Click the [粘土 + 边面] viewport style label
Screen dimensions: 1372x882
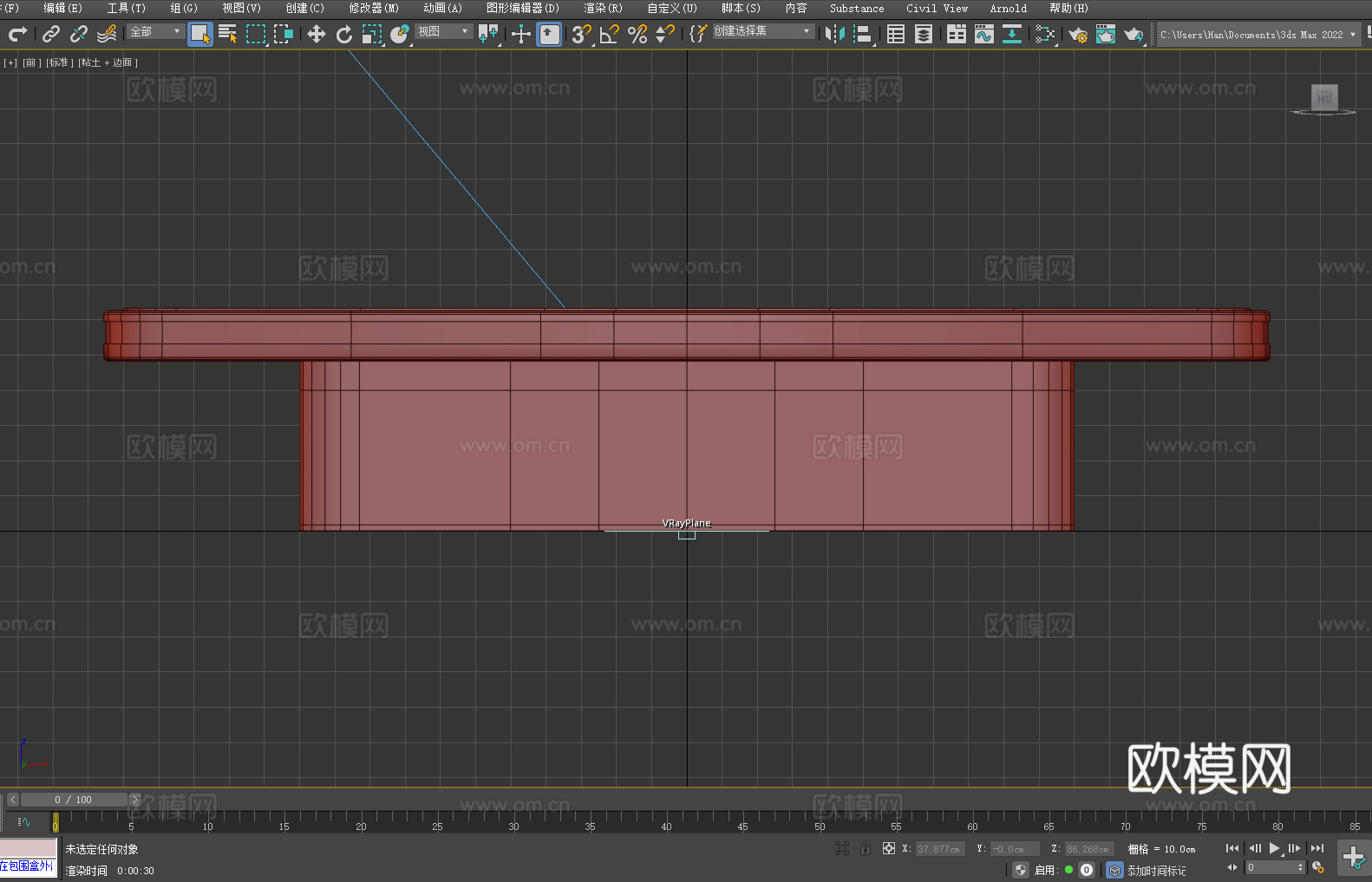(x=108, y=62)
